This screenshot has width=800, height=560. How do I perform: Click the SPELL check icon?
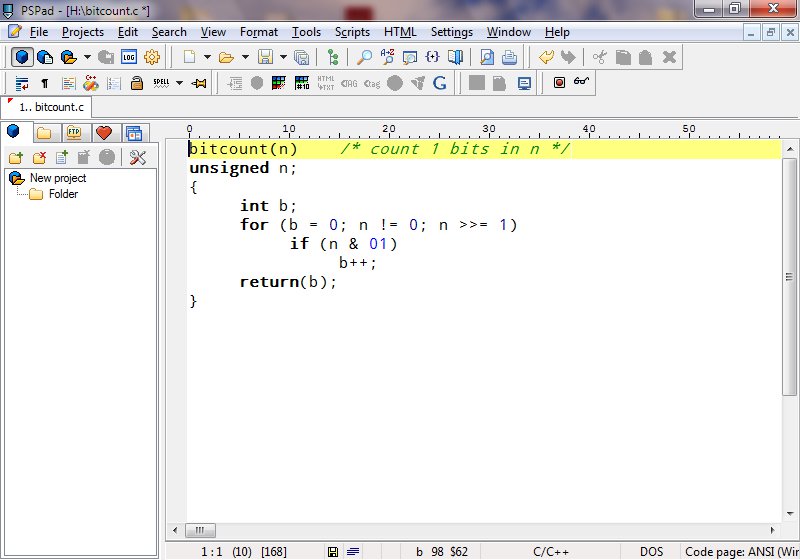[161, 83]
